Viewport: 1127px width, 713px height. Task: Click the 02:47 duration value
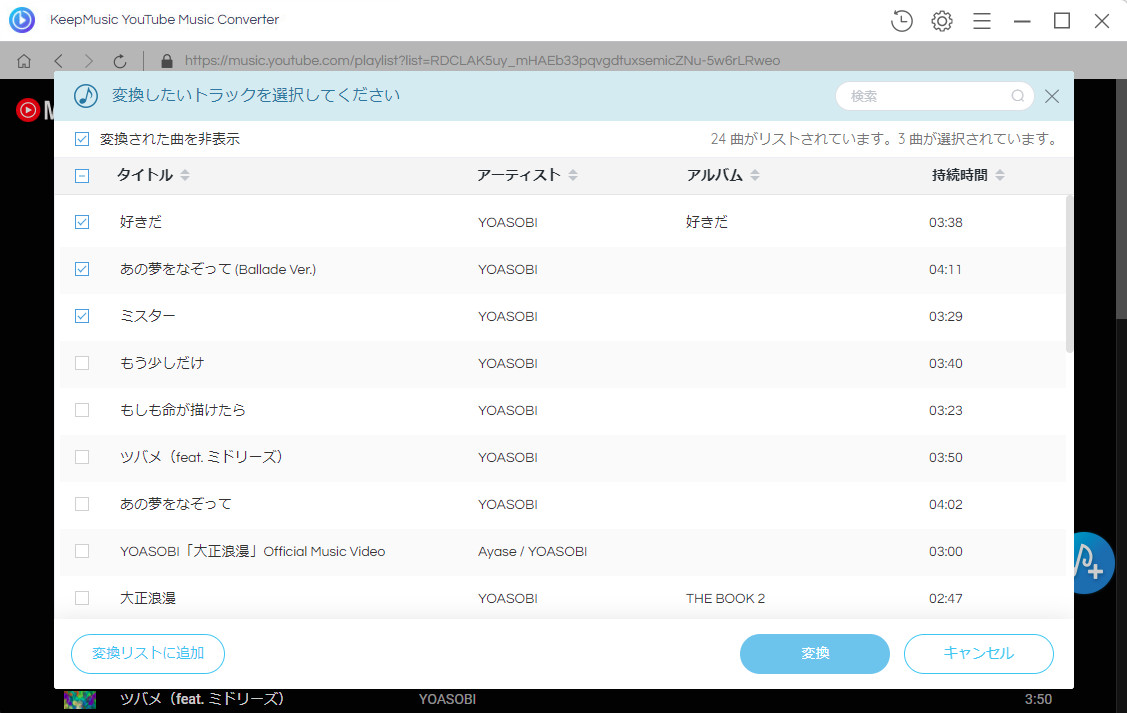(945, 598)
